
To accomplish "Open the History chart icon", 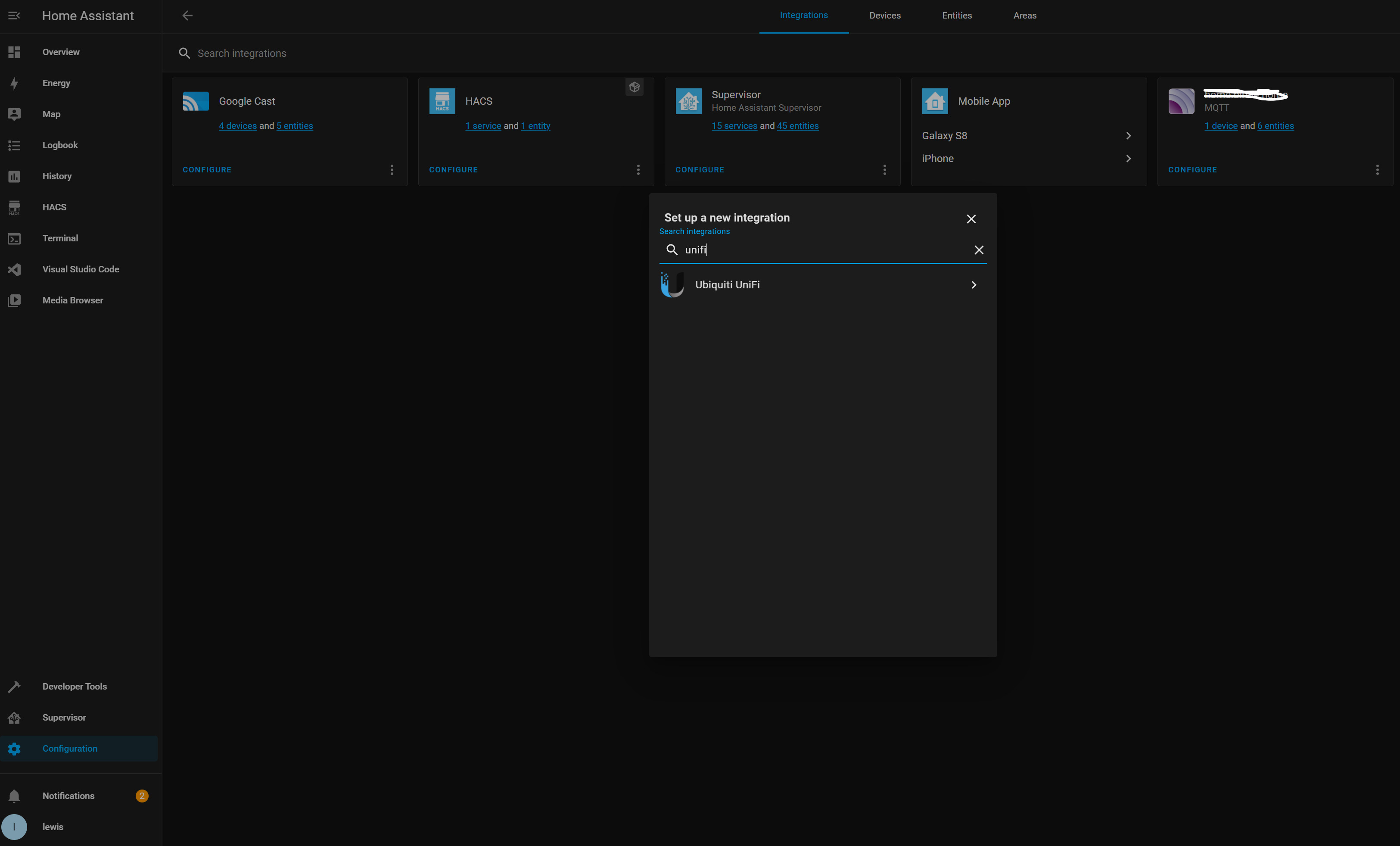I will click(14, 176).
